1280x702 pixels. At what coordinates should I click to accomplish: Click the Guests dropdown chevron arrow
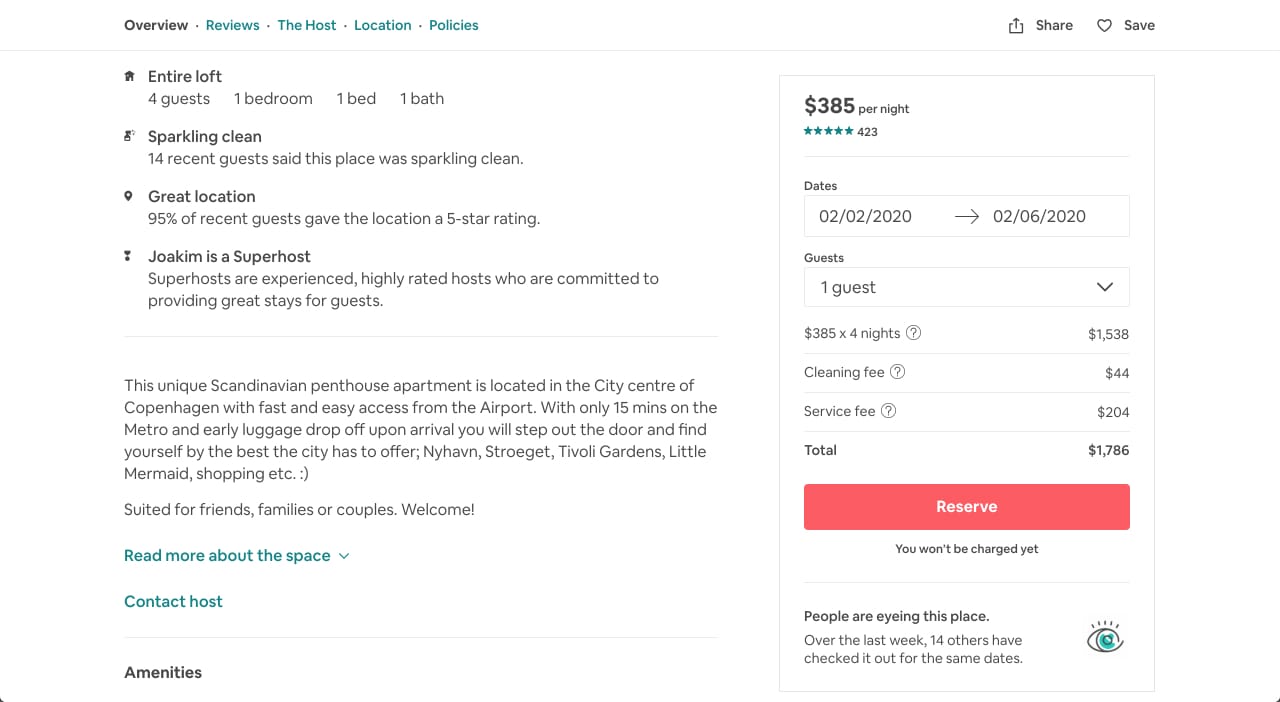pyautogui.click(x=1105, y=287)
